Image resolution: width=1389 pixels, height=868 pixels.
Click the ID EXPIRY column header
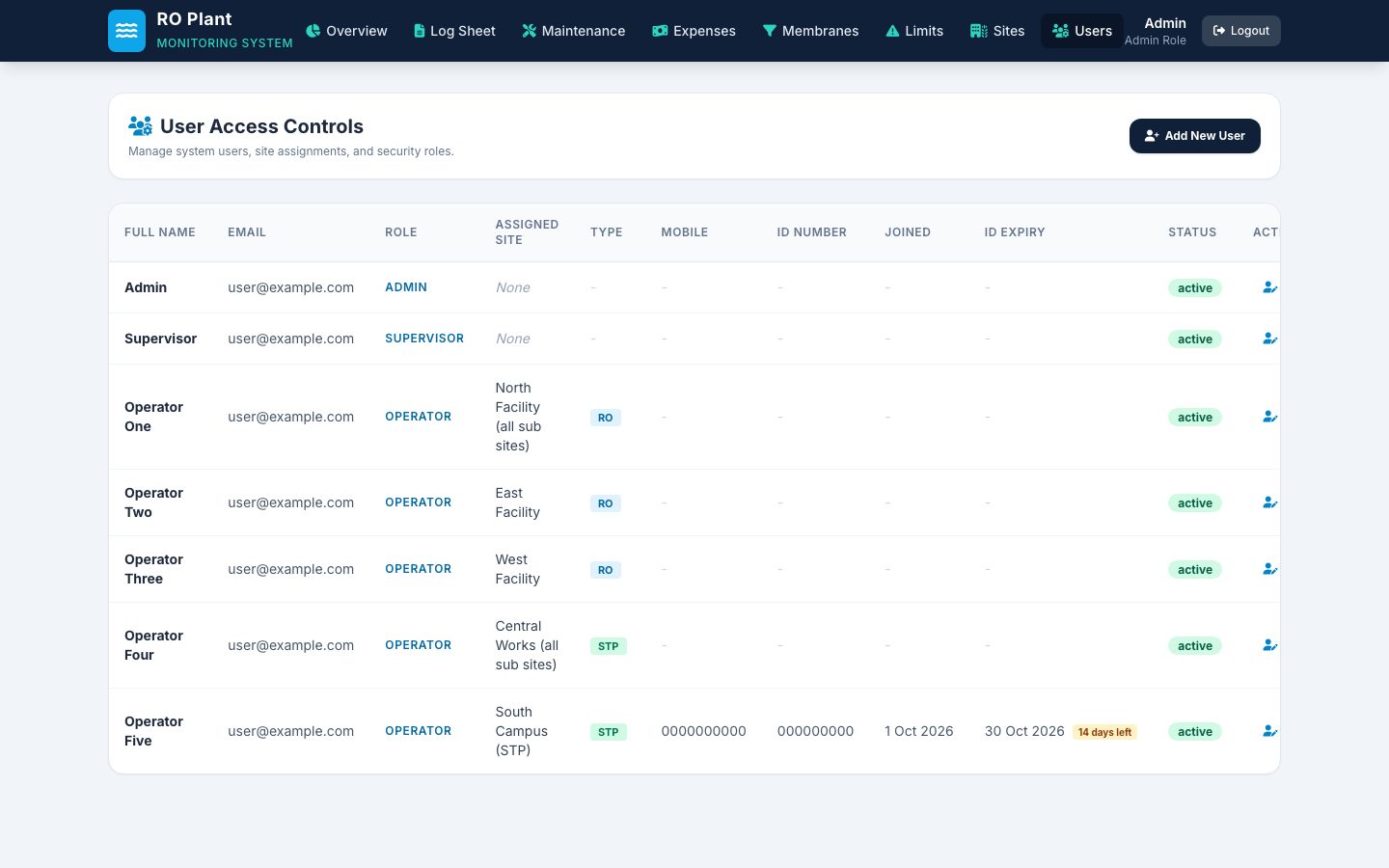pyautogui.click(x=1015, y=232)
